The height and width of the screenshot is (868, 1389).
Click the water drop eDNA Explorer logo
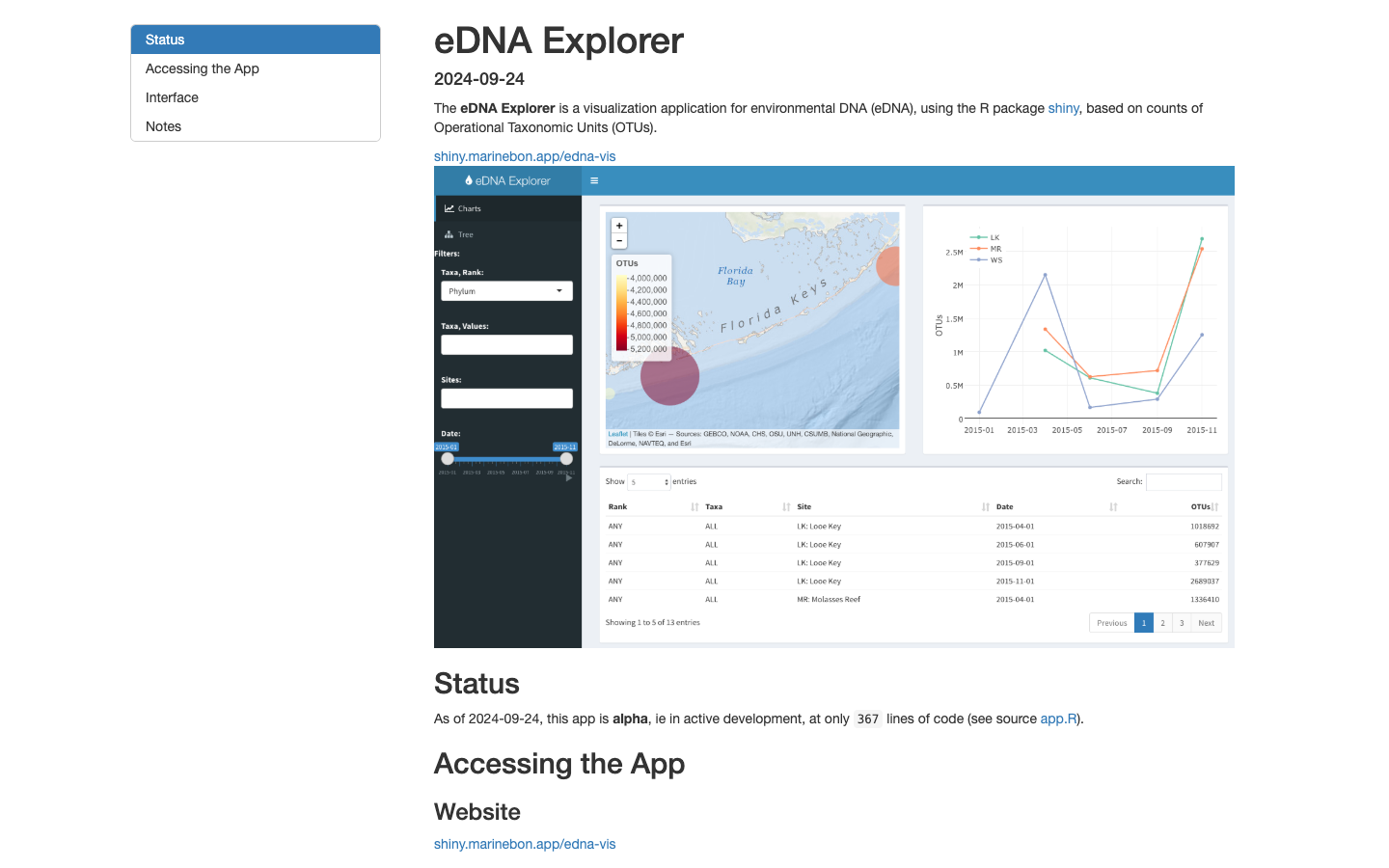coord(507,180)
